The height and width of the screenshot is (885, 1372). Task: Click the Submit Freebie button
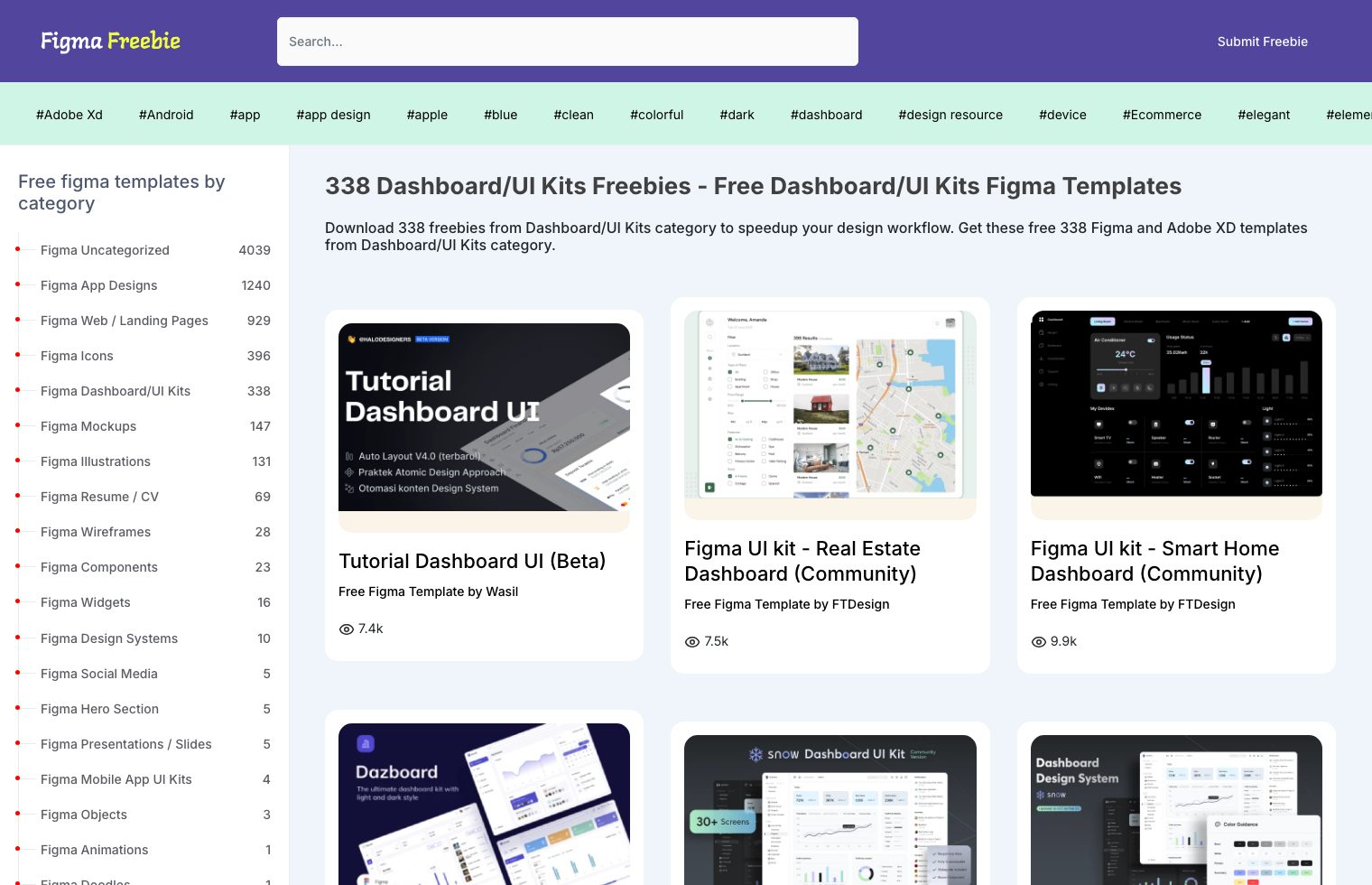coord(1262,42)
